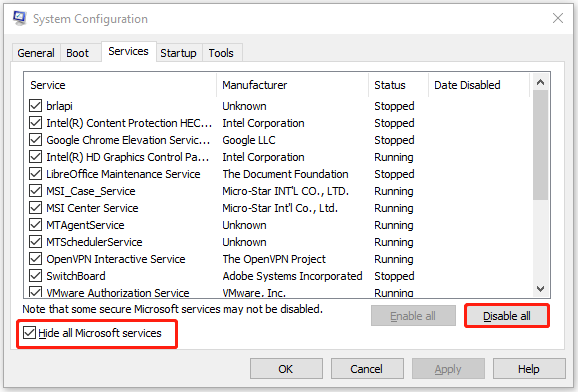This screenshot has width=578, height=392.
Task: Toggle Intel(R) Content Protection HEC checkbox
Action: 35,123
